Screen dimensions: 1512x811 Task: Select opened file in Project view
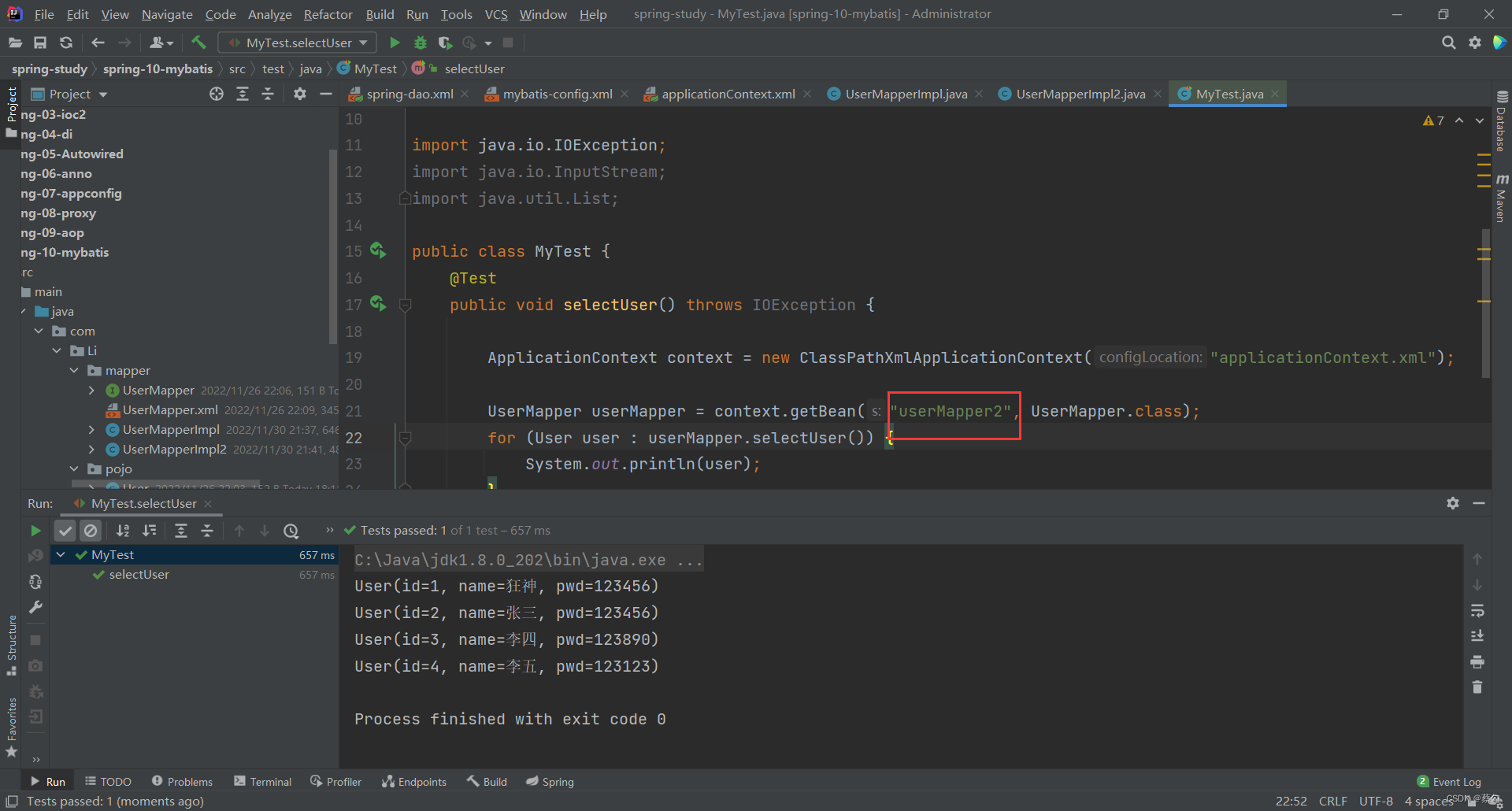click(x=217, y=94)
